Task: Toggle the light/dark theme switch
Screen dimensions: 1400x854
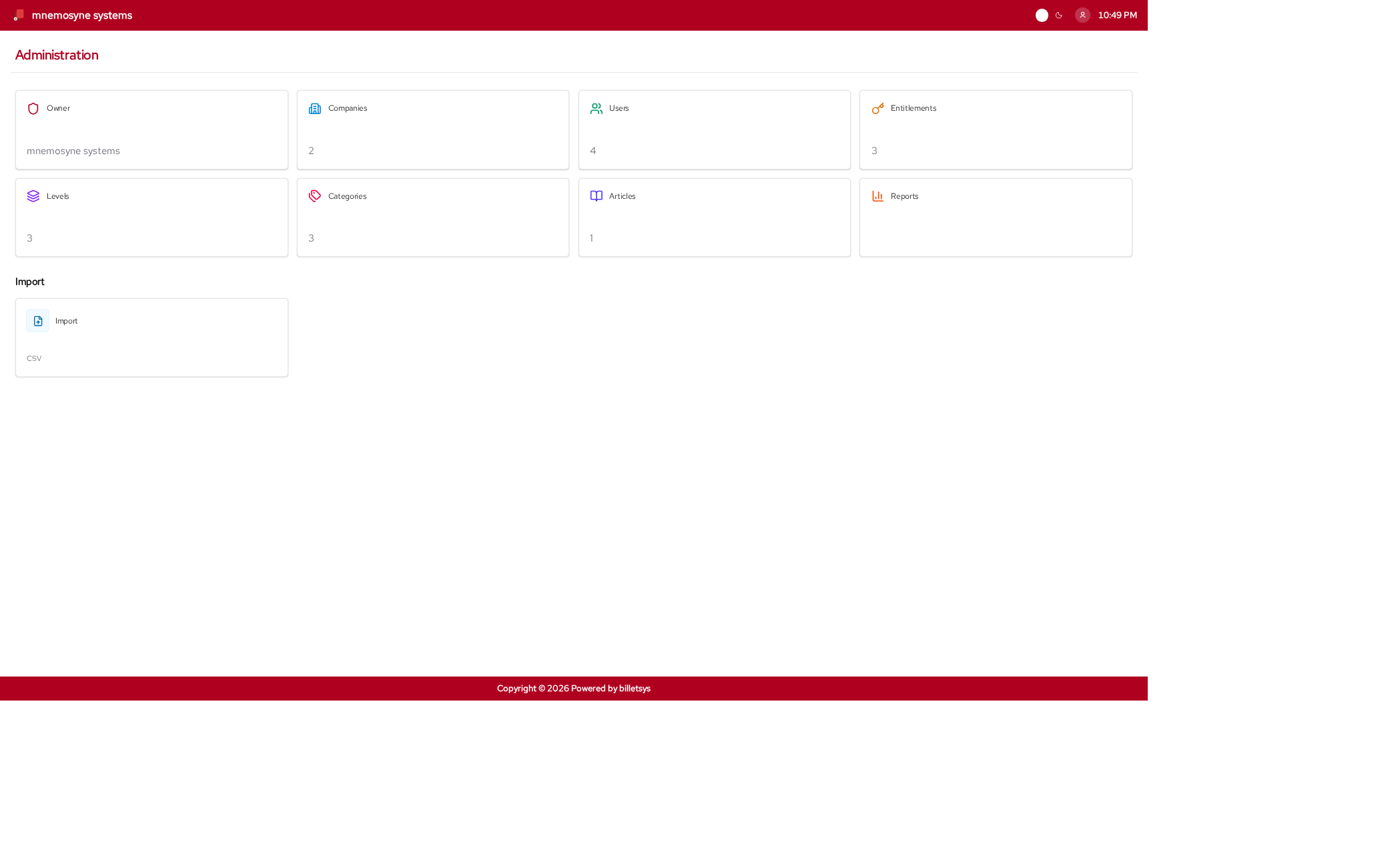Action: tap(1042, 15)
